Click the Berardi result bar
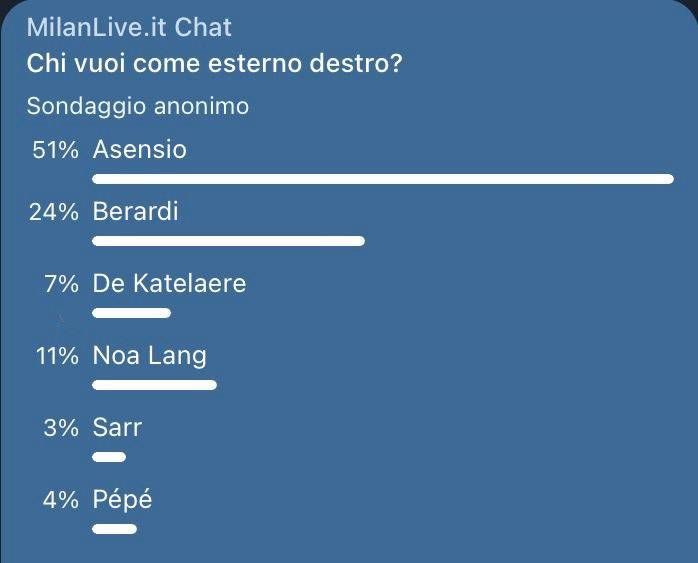 [x=228, y=241]
